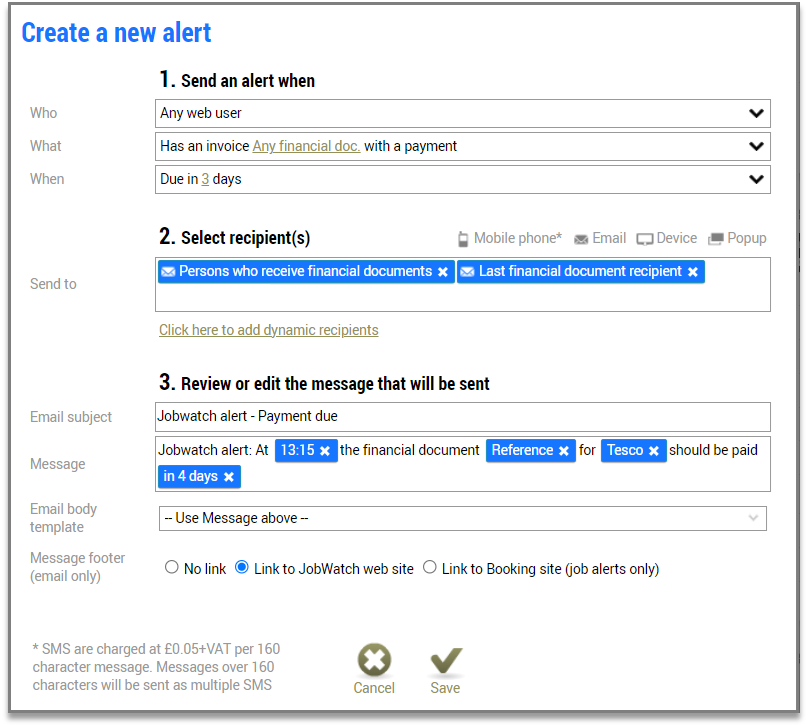The width and height of the screenshot is (808, 727).
Task: Click the red Cancel cross icon
Action: click(x=374, y=660)
